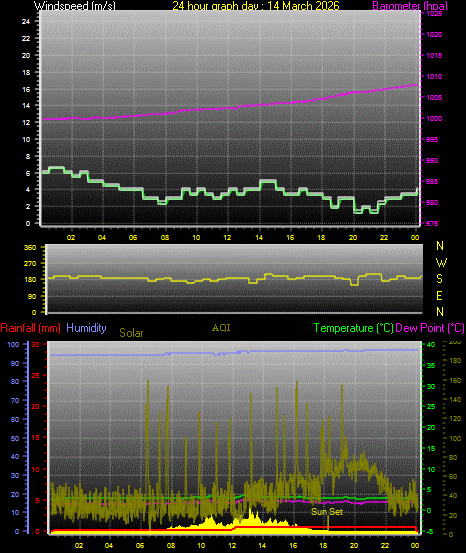Screen dimensions: 466x553
Task: Click the Solar legend label
Action: [x=131, y=333]
